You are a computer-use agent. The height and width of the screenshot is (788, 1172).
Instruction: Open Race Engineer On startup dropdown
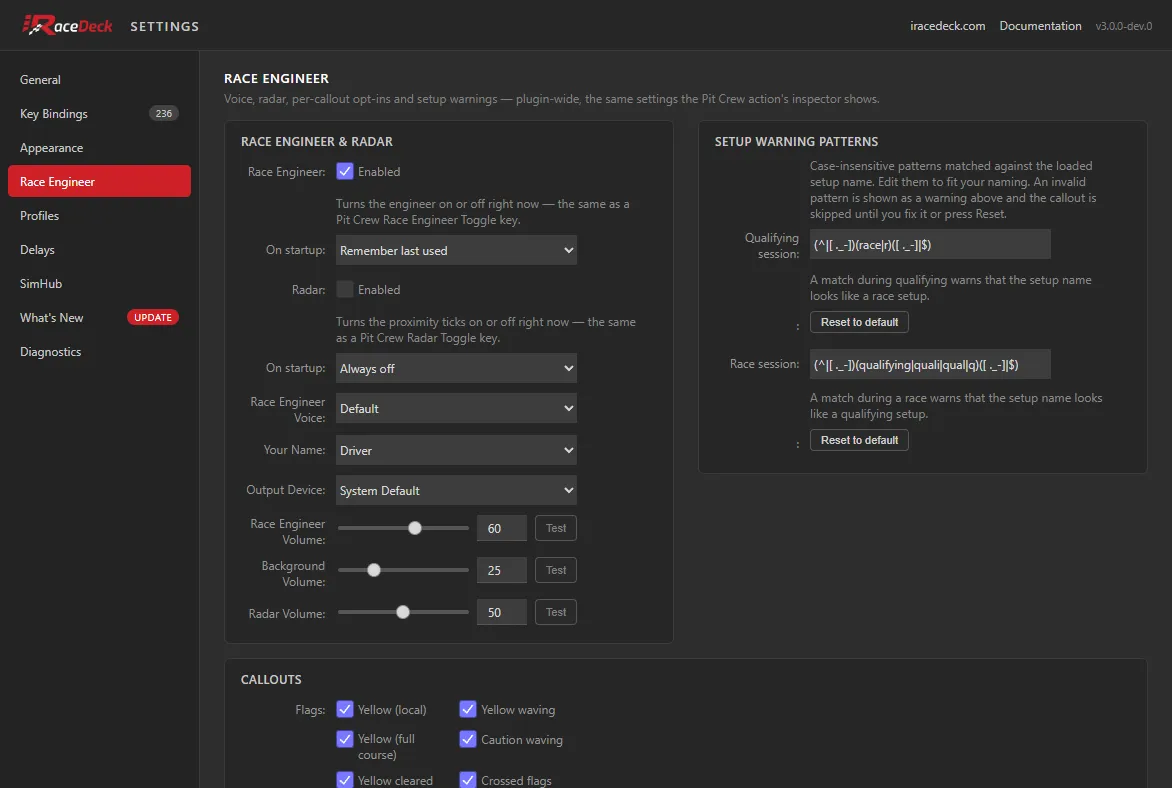pos(456,250)
